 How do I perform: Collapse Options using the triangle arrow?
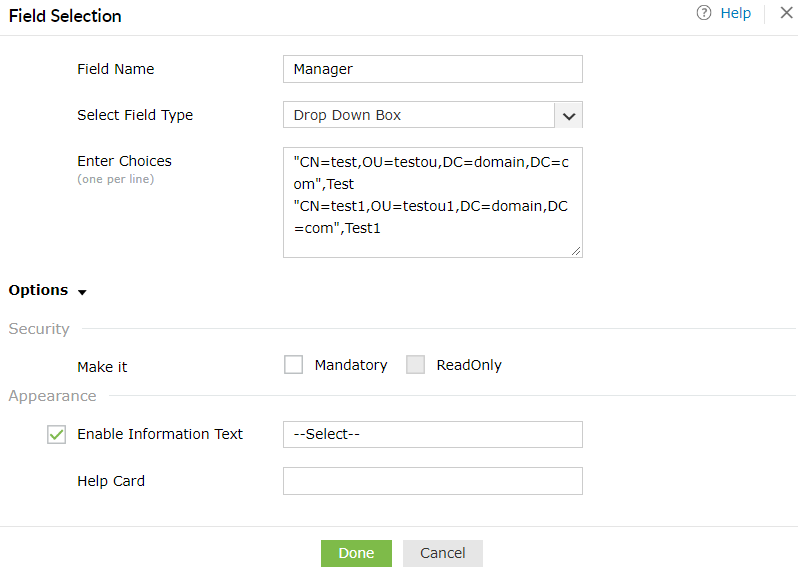[x=82, y=292]
